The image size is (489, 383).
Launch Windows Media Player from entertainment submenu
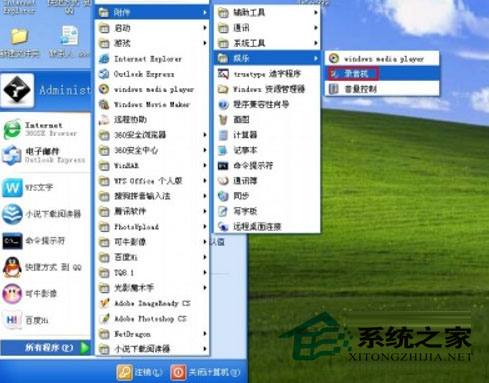point(382,59)
